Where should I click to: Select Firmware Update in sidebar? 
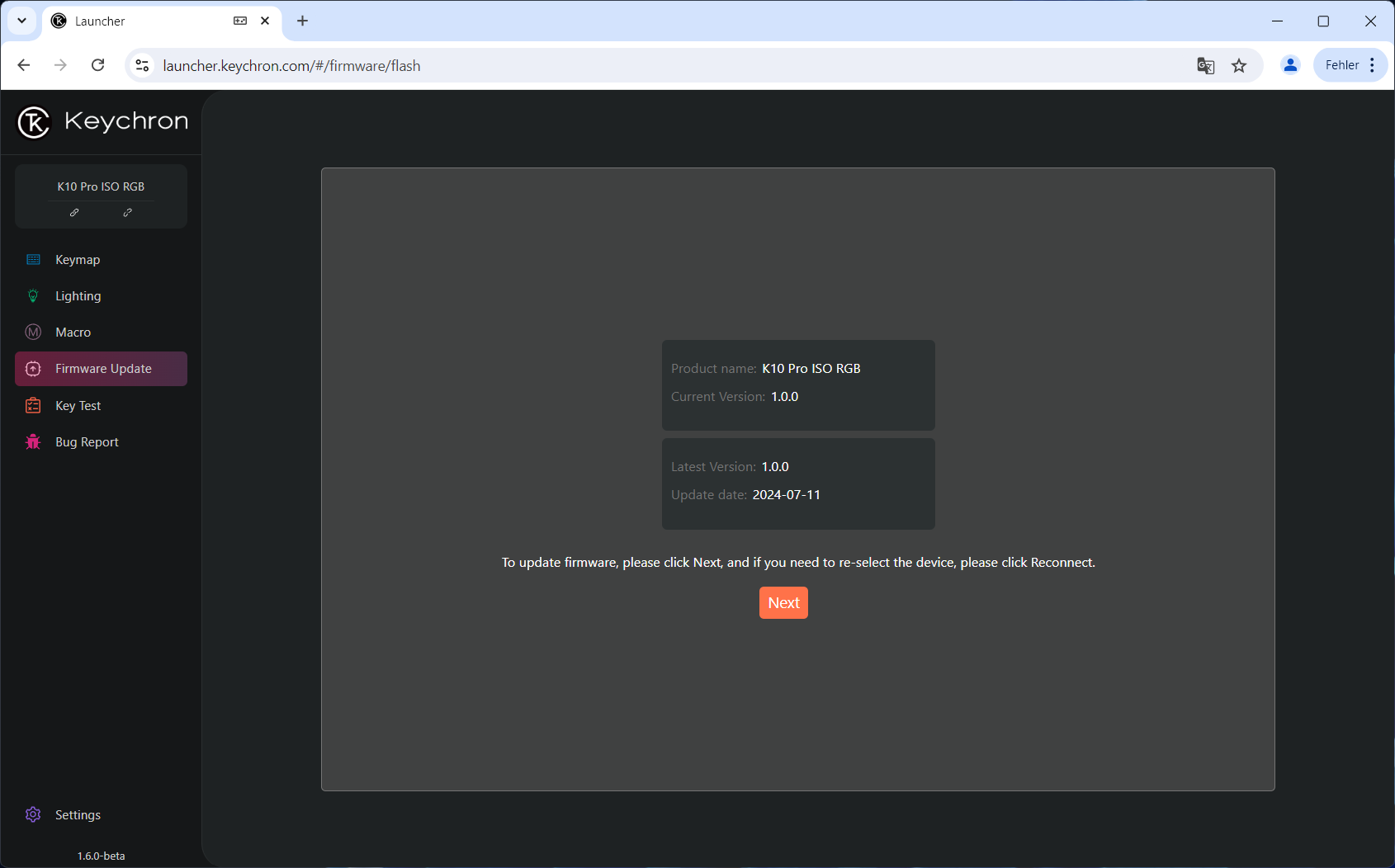tap(101, 369)
